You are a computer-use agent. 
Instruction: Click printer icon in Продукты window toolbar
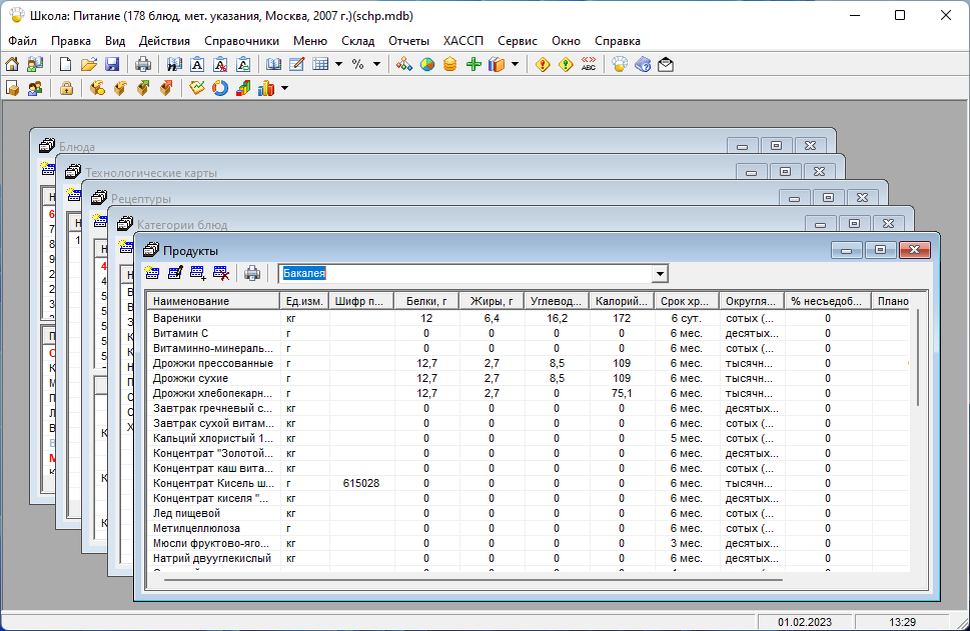coord(252,273)
